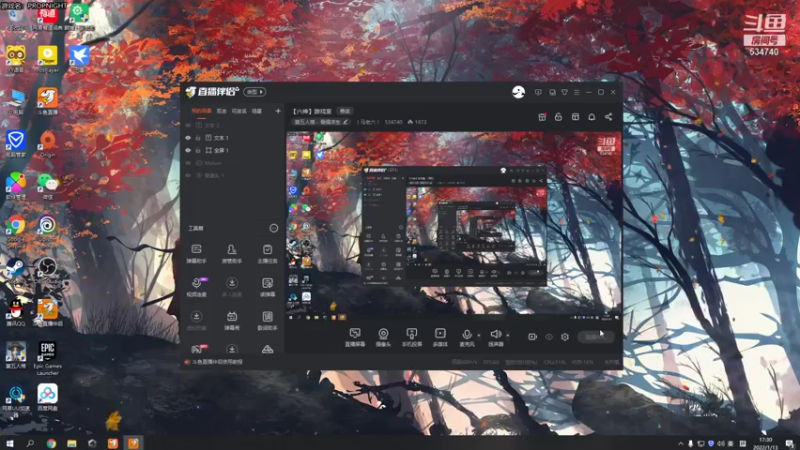The height and width of the screenshot is (450, 800).
Task: Open the Origin desktop icon
Action: pyautogui.click(x=47, y=143)
